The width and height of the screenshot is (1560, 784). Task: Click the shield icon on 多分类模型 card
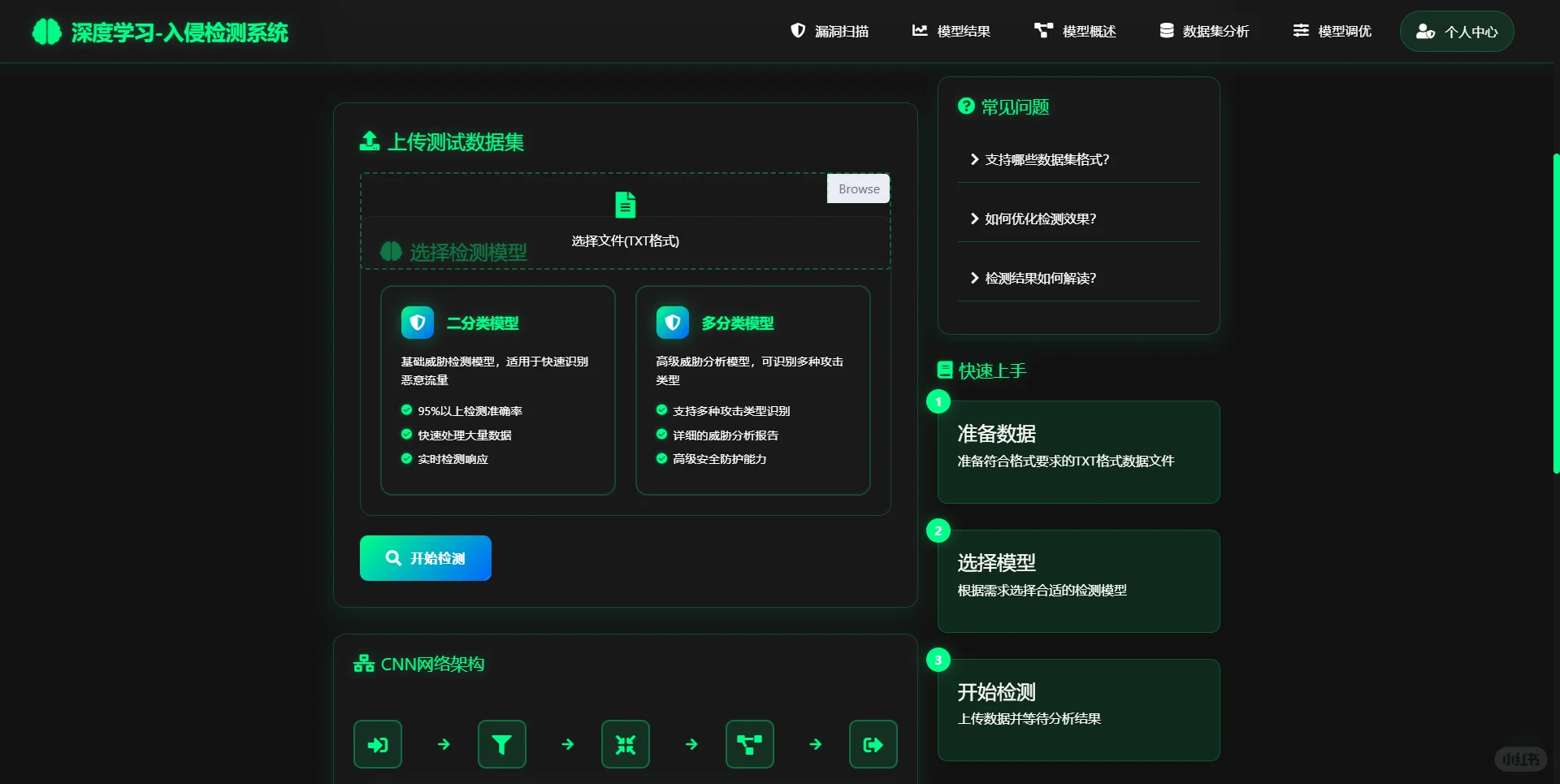point(672,322)
